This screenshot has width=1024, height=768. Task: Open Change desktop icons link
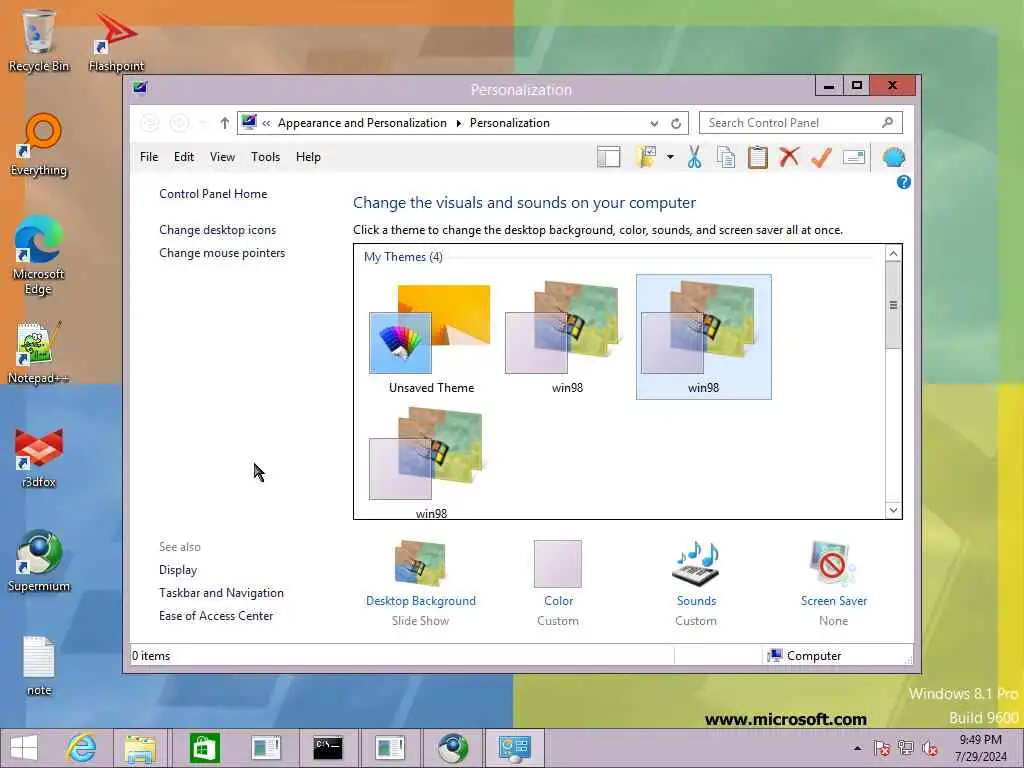coord(217,230)
